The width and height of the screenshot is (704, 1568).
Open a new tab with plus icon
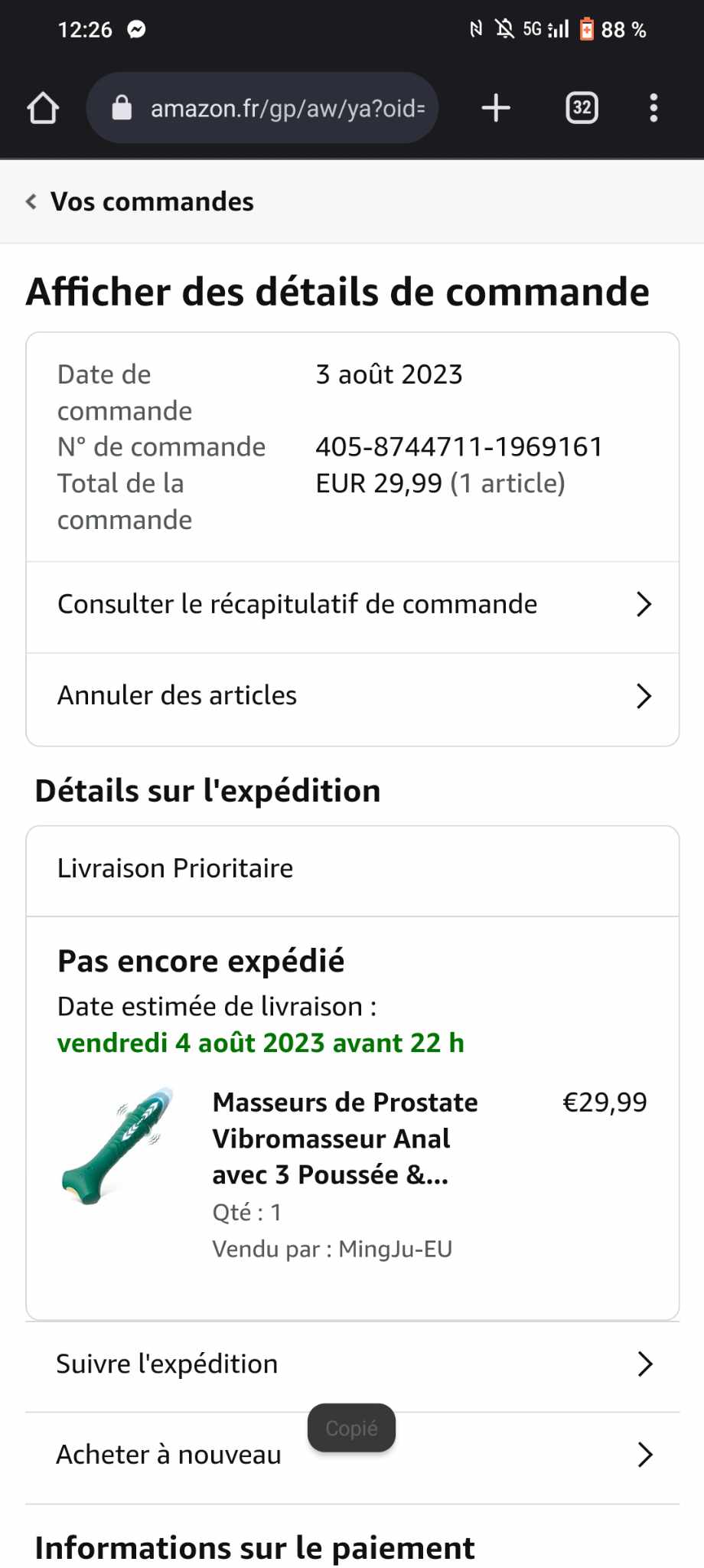[x=496, y=108]
